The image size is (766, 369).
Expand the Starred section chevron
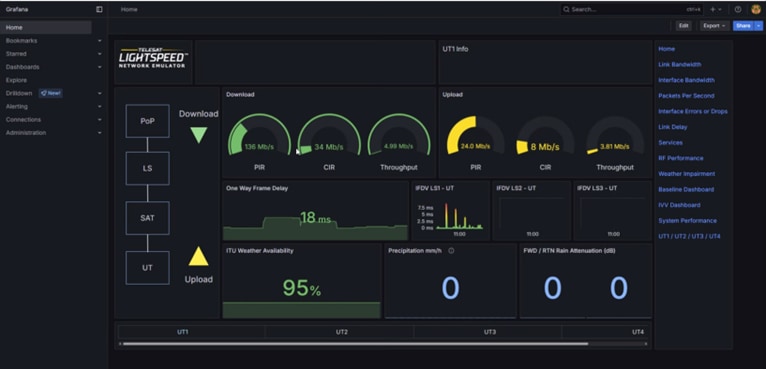pyautogui.click(x=100, y=54)
